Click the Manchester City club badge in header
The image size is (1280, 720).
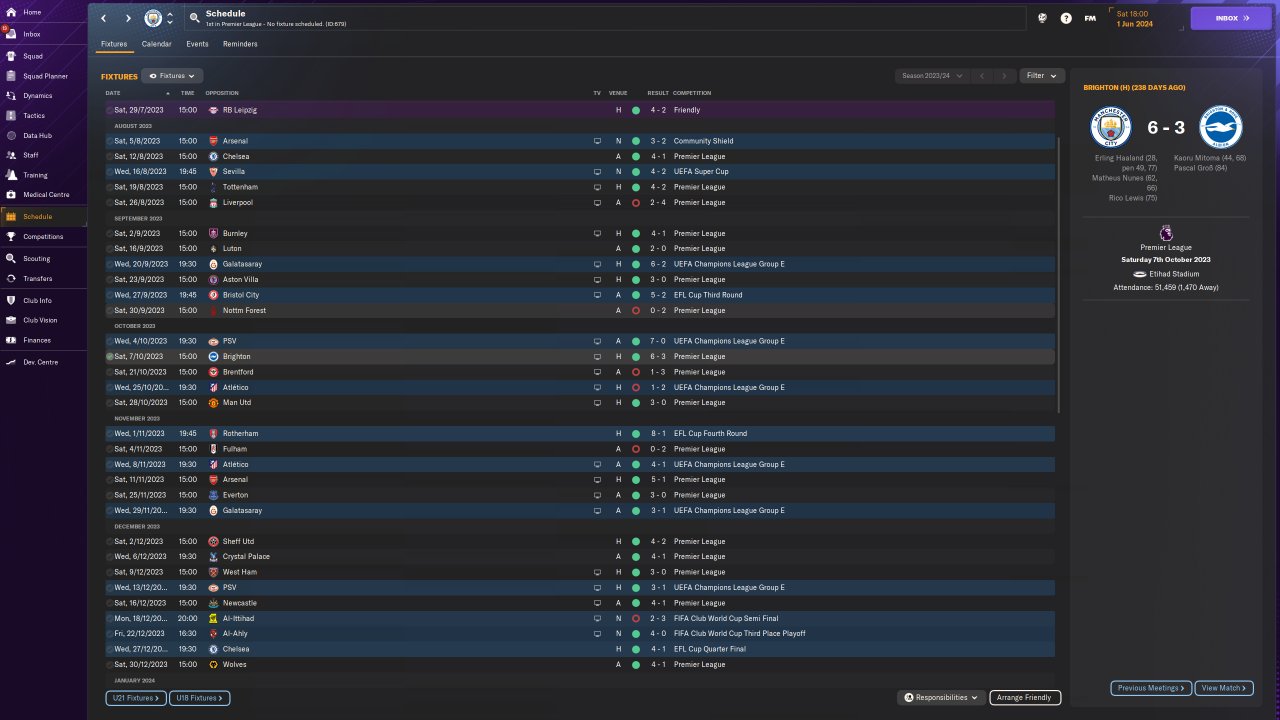[153, 18]
